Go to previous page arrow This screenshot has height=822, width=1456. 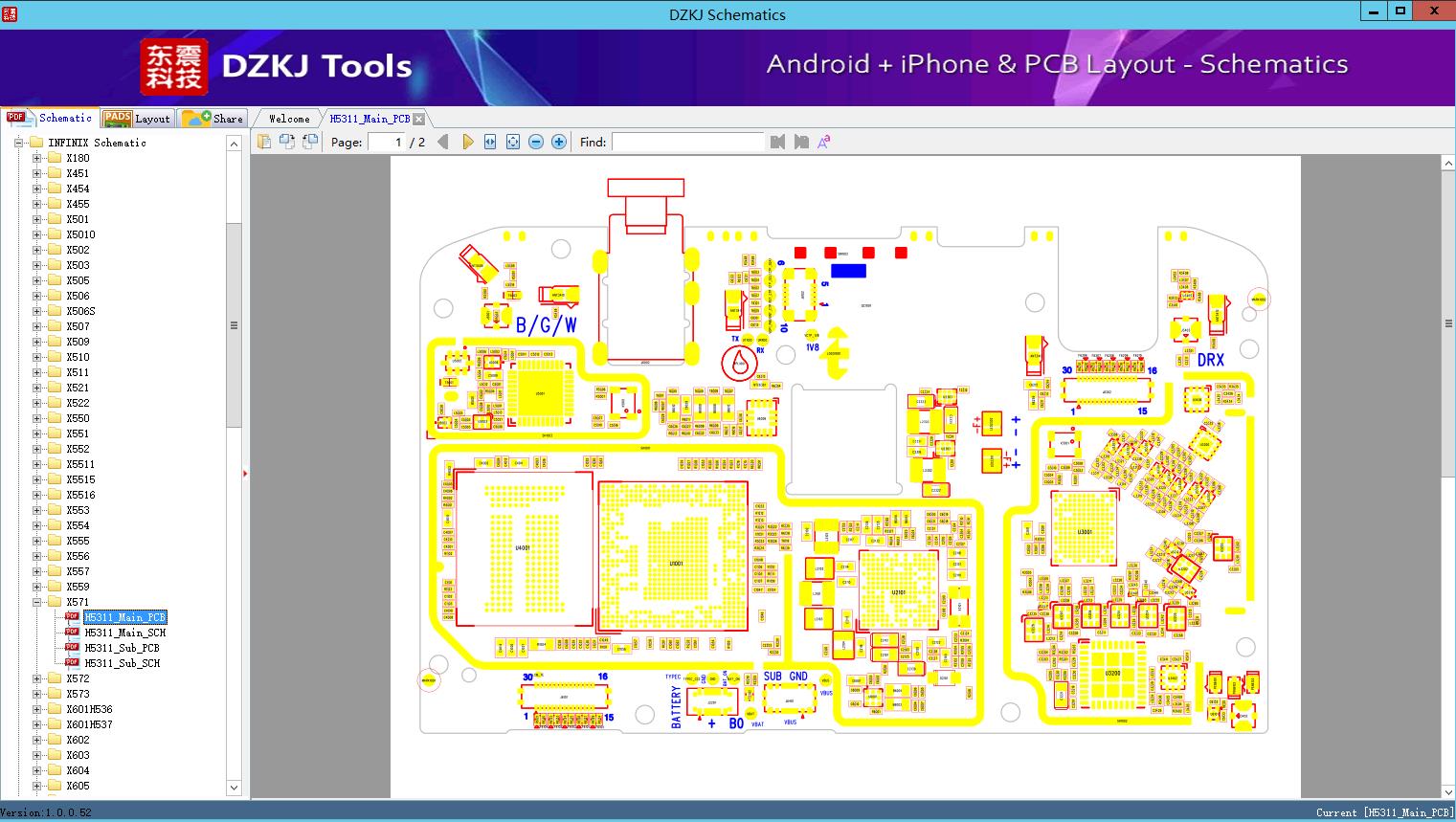(443, 142)
